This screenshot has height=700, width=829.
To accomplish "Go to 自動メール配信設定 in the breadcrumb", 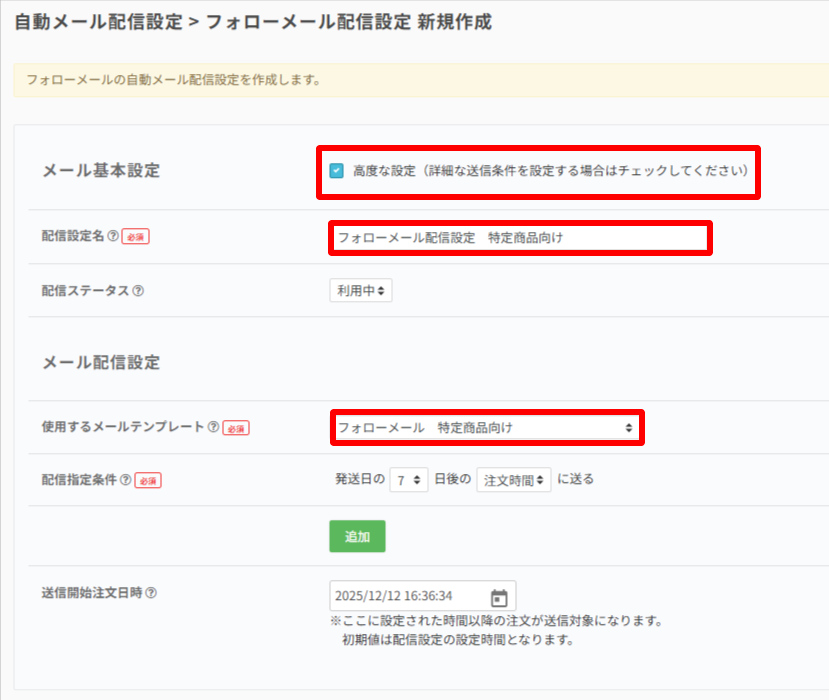I will coord(97,21).
